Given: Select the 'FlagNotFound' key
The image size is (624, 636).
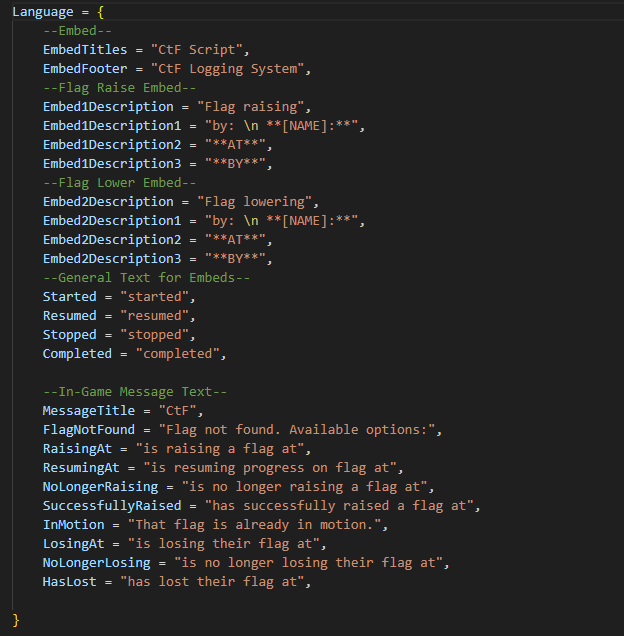Looking at the screenshot, I should tap(88, 430).
